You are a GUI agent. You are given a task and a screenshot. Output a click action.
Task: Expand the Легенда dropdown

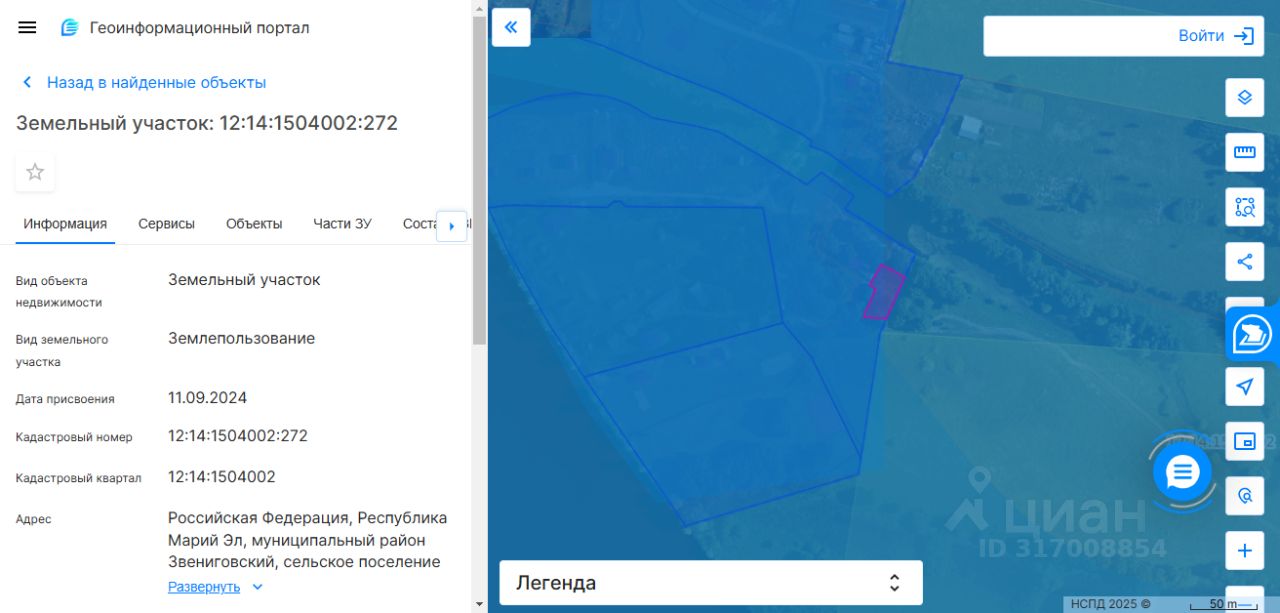711,583
